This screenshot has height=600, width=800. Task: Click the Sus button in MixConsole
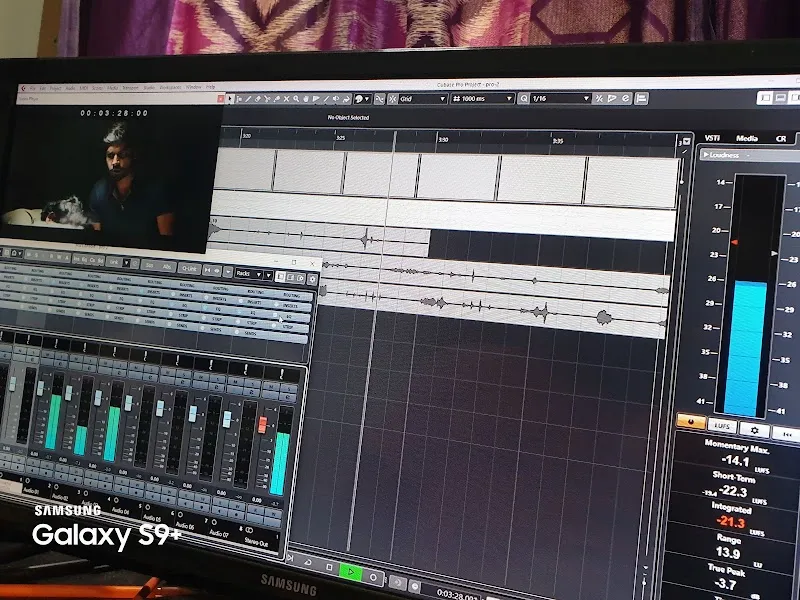(149, 265)
